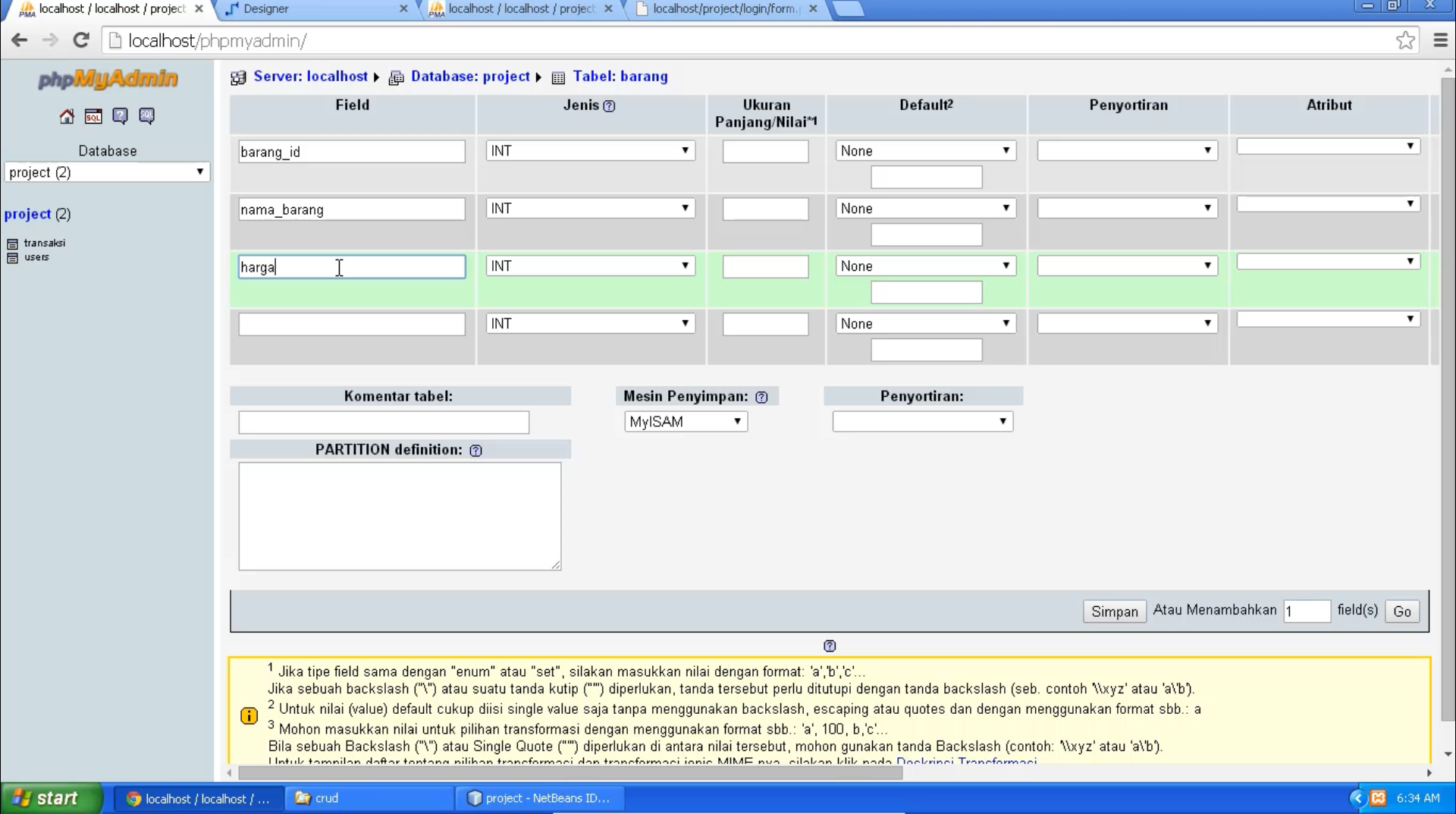Image resolution: width=1456 pixels, height=814 pixels.
Task: Open help for the Jenis column
Action: coord(610,106)
